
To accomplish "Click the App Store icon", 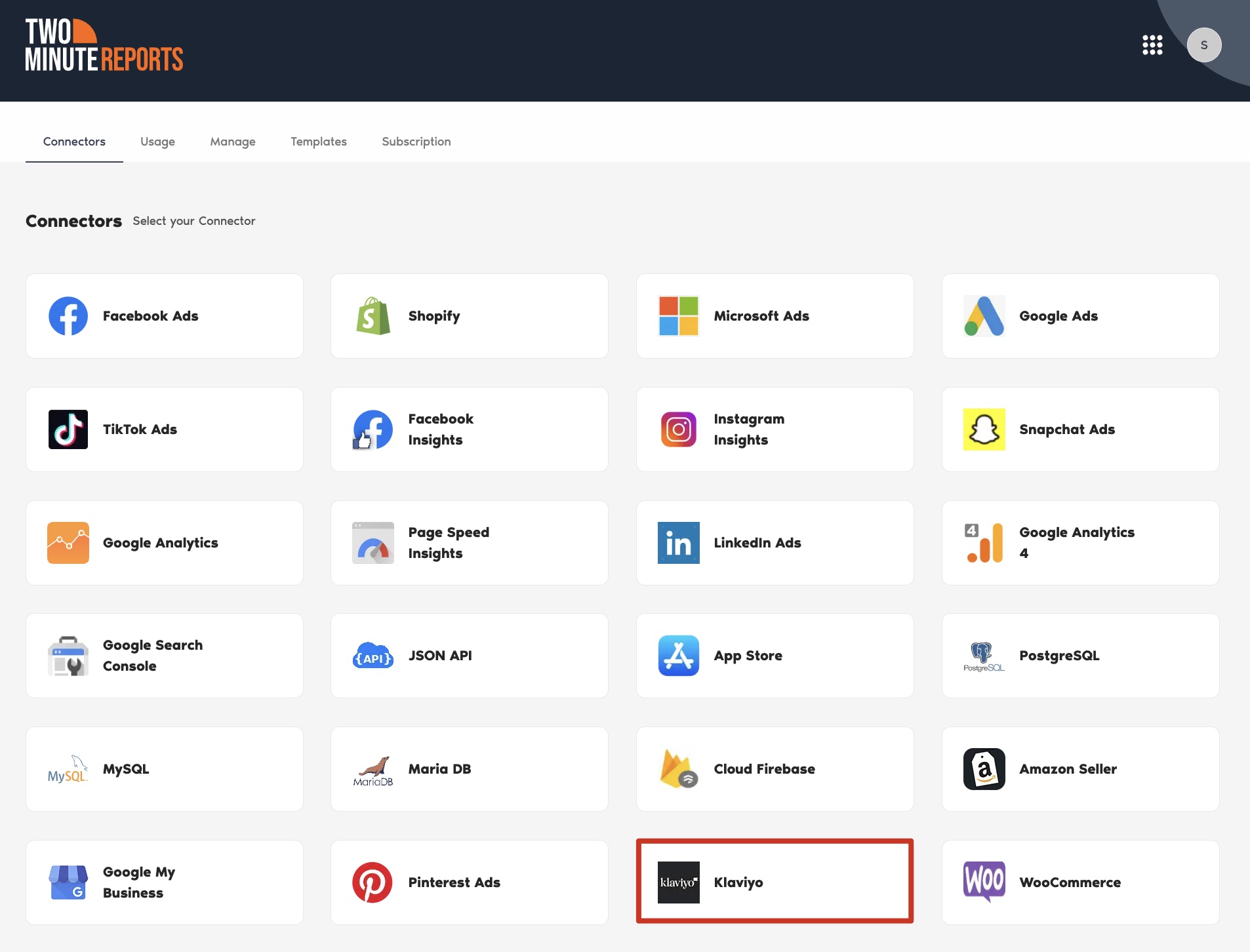I will [x=679, y=656].
